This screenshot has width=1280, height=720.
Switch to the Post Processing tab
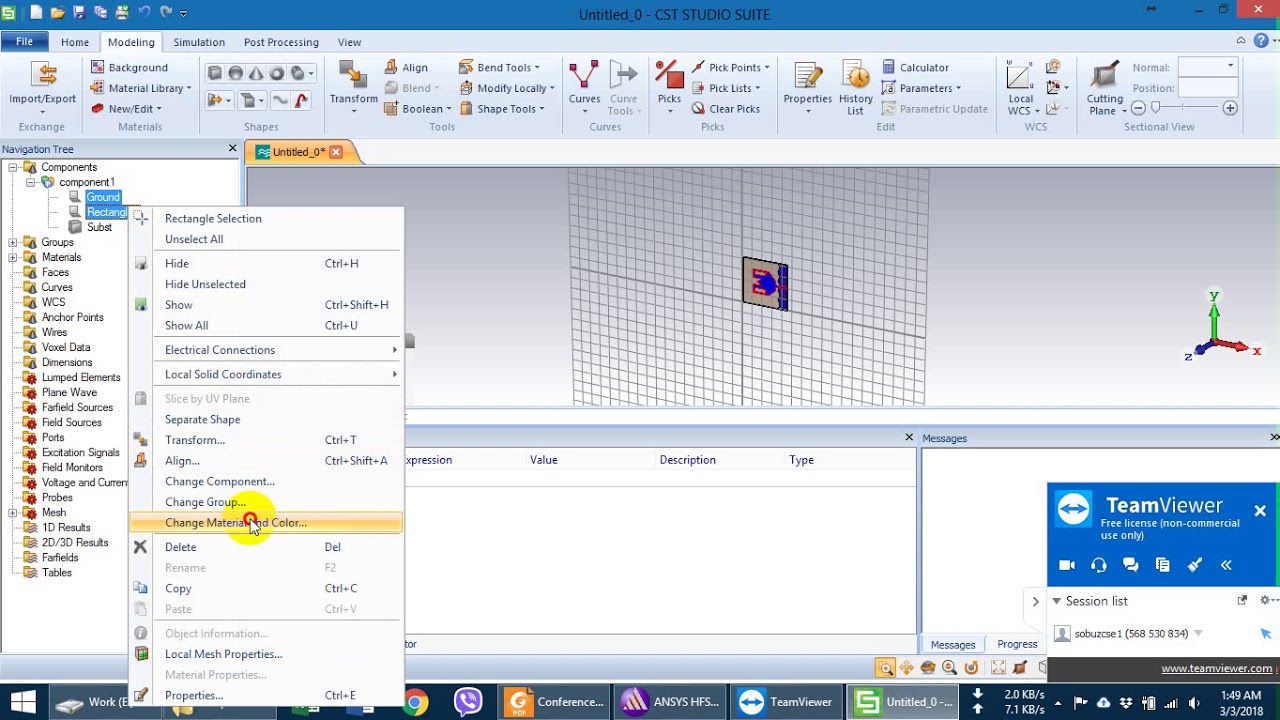pyautogui.click(x=281, y=42)
